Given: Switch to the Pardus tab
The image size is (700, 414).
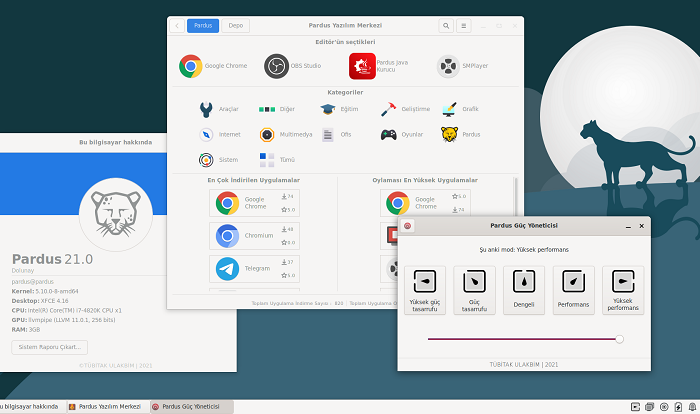Looking at the screenshot, I should (203, 26).
